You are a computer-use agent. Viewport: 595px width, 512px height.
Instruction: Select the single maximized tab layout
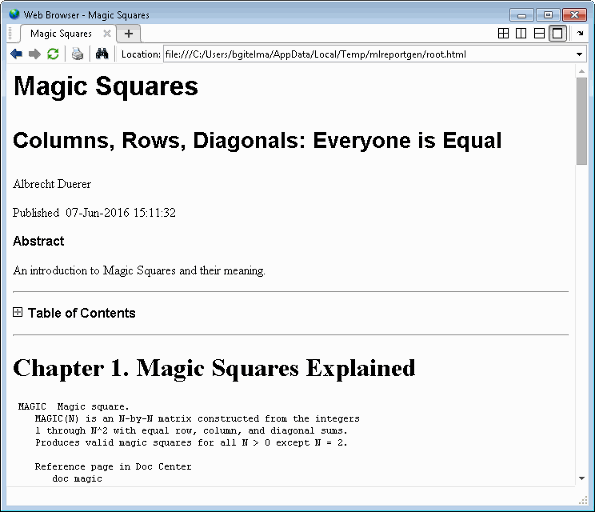click(557, 34)
